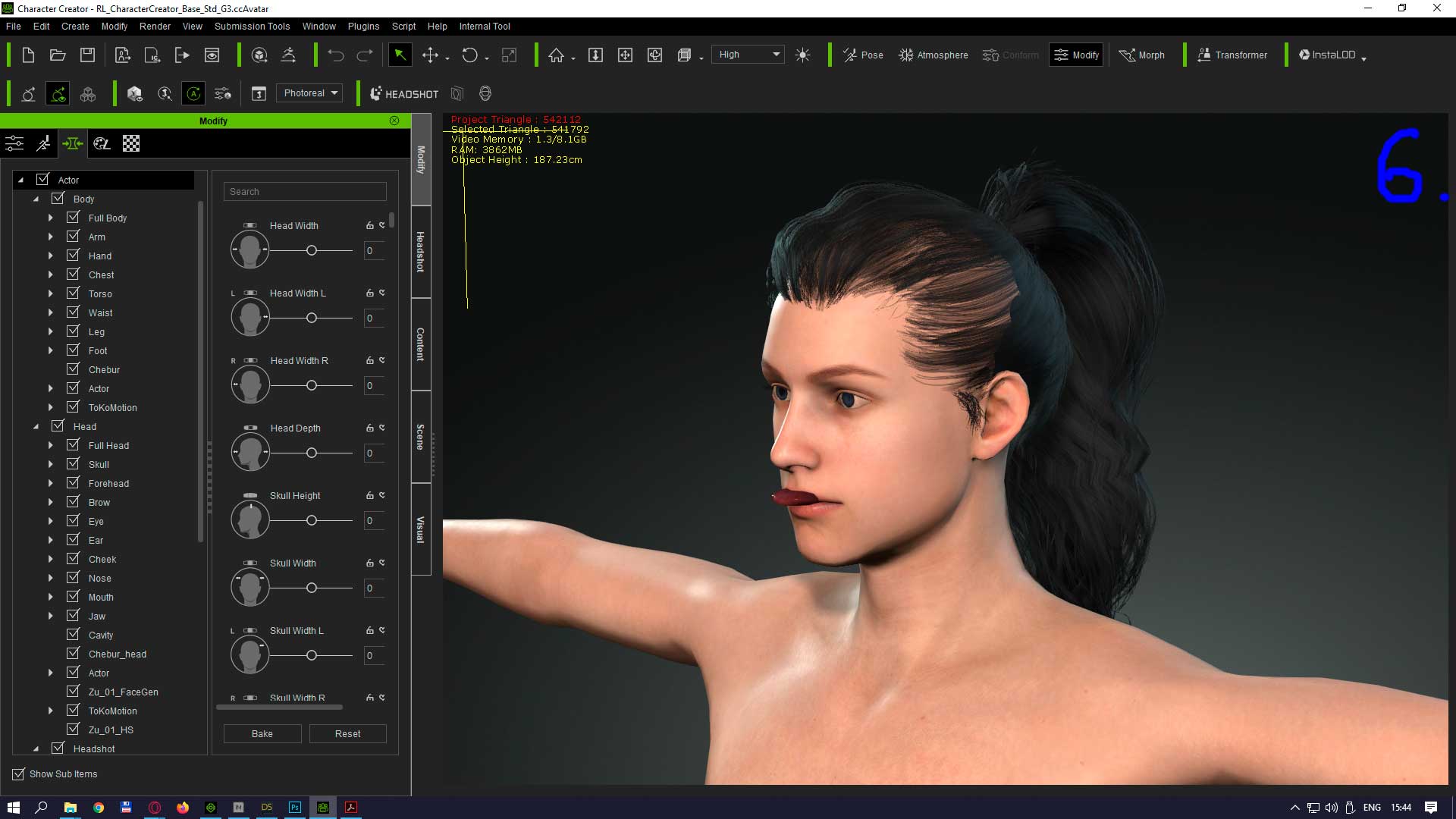This screenshot has width=1456, height=819.
Task: Open the Render menu
Action: (155, 26)
